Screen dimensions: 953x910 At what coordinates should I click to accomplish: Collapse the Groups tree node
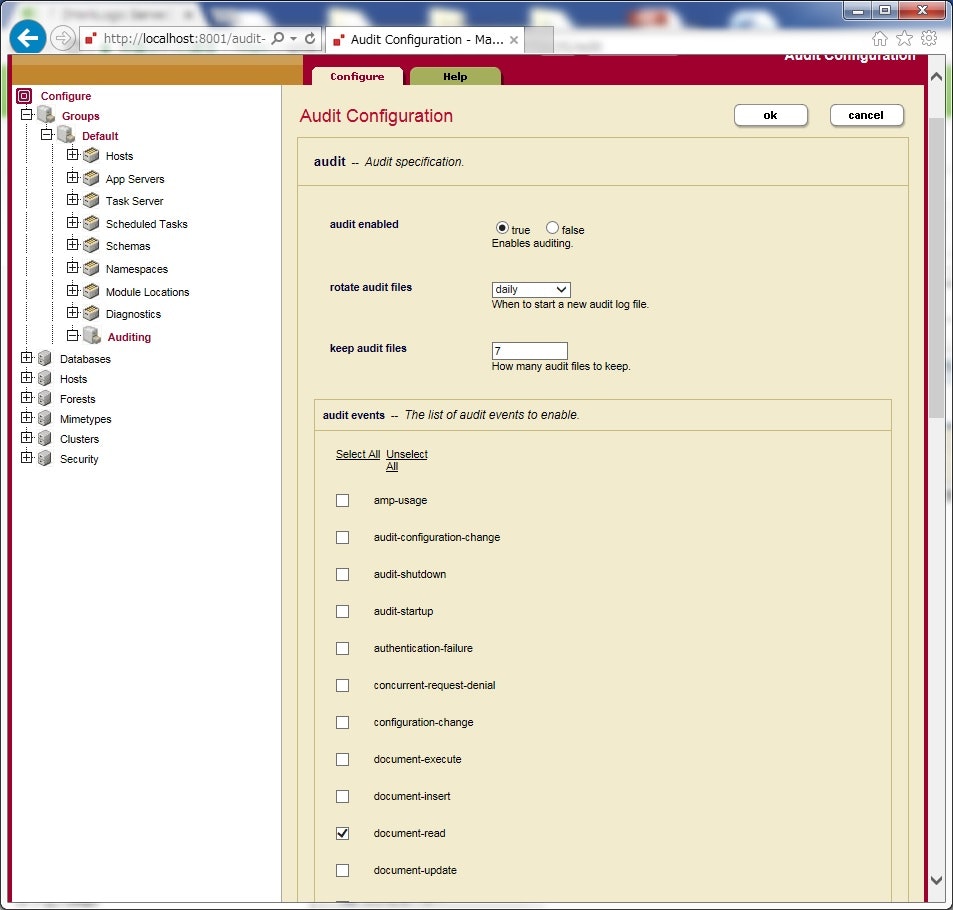(x=26, y=114)
